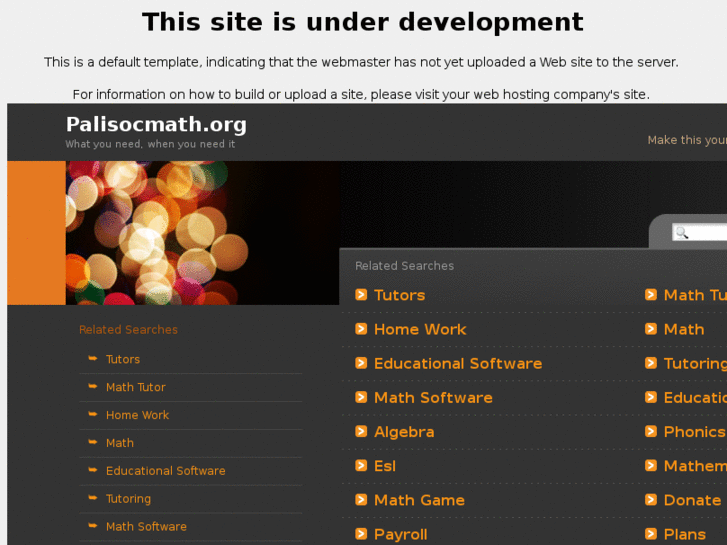
Task: Open the large Home Work related search
Action: click(420, 329)
